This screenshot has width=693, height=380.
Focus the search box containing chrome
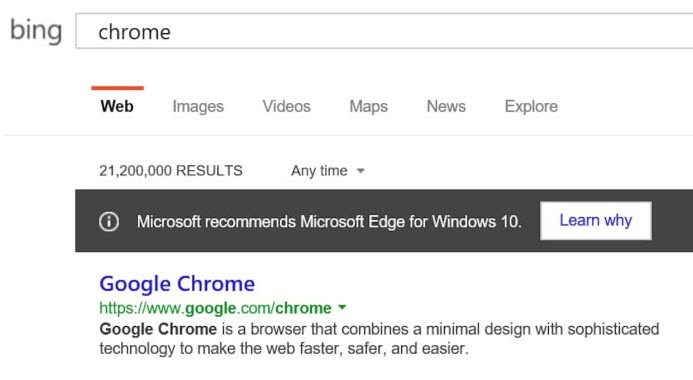[x=385, y=31]
